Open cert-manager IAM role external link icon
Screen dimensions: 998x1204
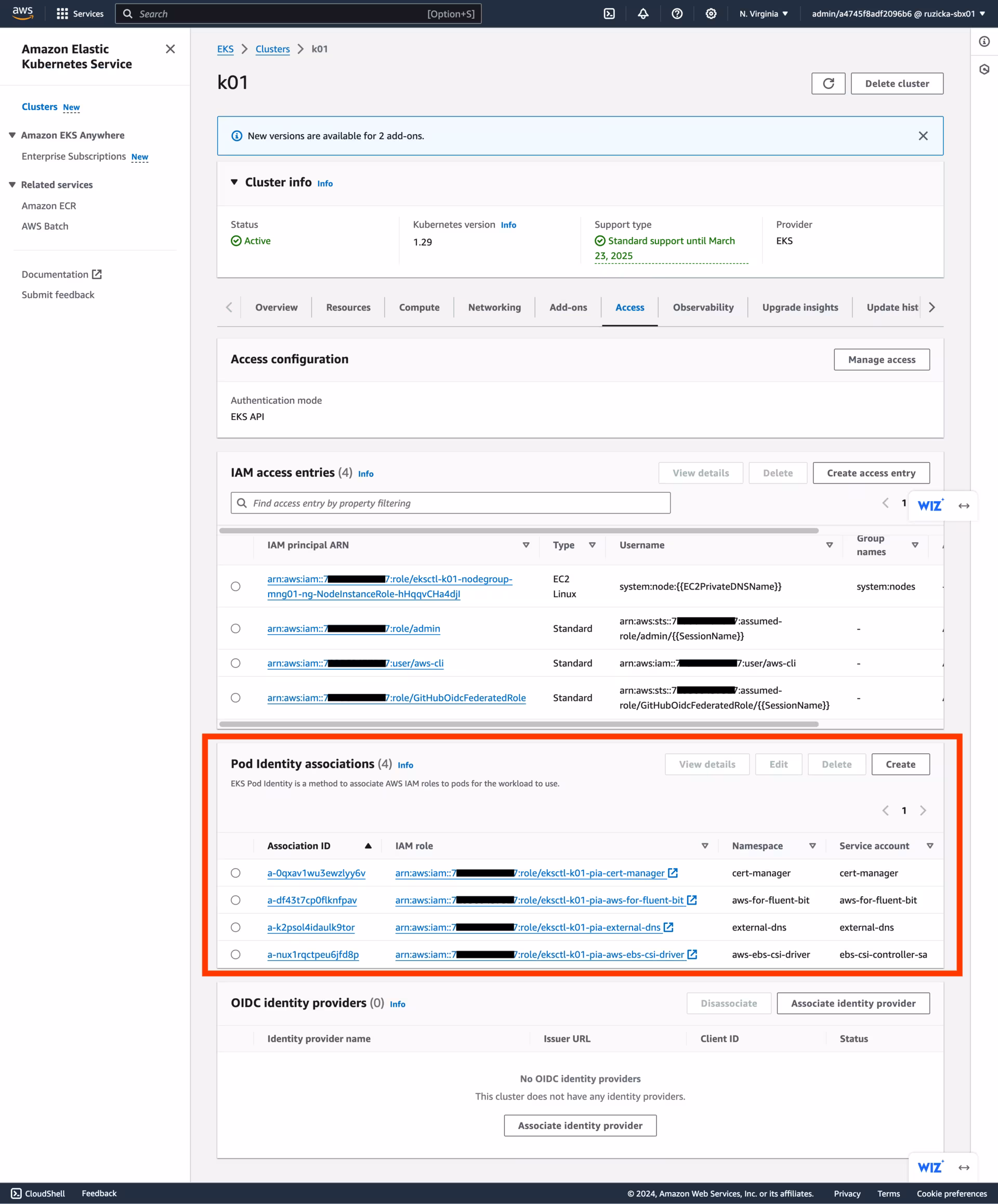[x=673, y=873]
